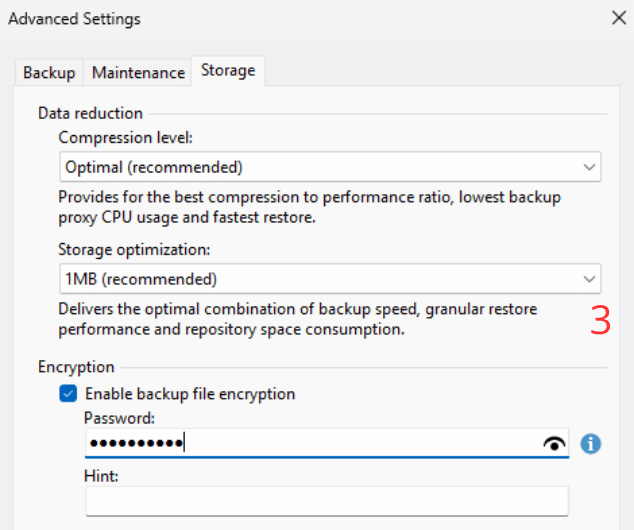634x530 pixels.
Task: Uncheck Enable backup file encryption checkbox
Action: click(x=68, y=394)
